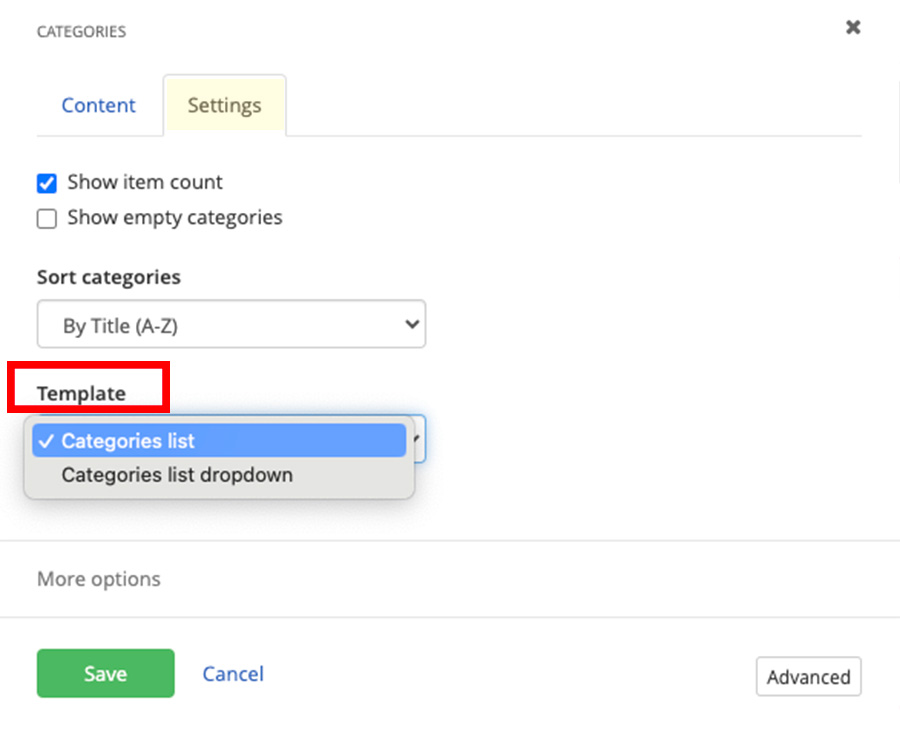Choose Categories list in the Template dropdown
Screen dimensions: 900x731
click(x=130, y=440)
